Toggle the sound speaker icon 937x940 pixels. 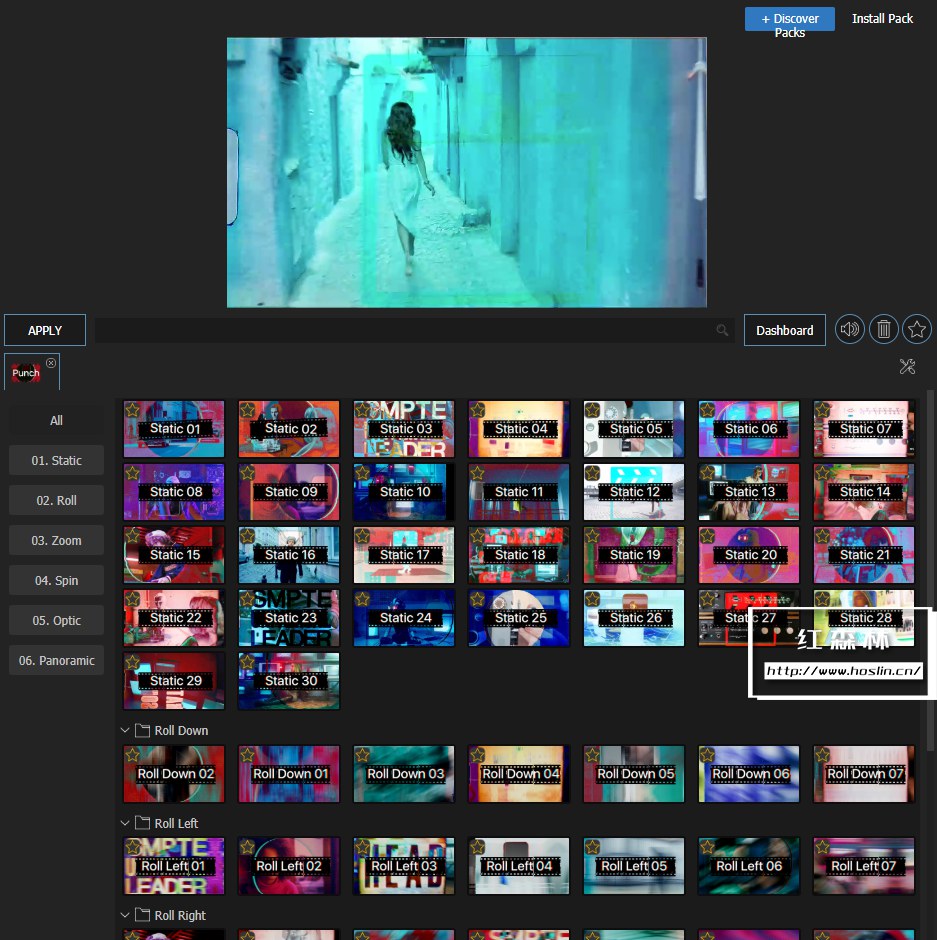tap(849, 329)
